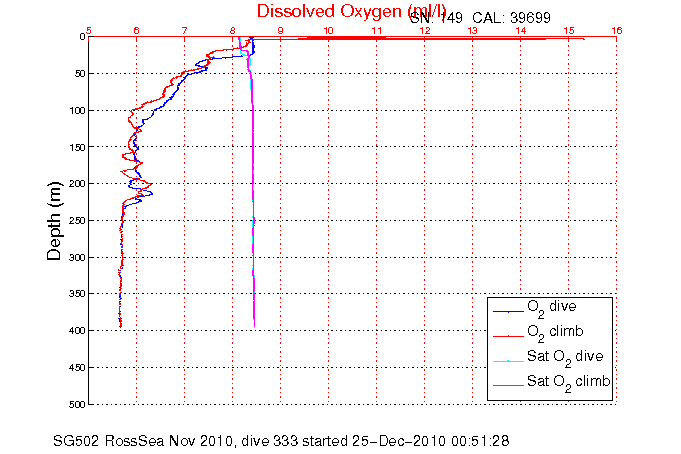681x454 pixels.
Task: Click the 'Sat O2 dive' legend entry
Action: tap(565, 358)
